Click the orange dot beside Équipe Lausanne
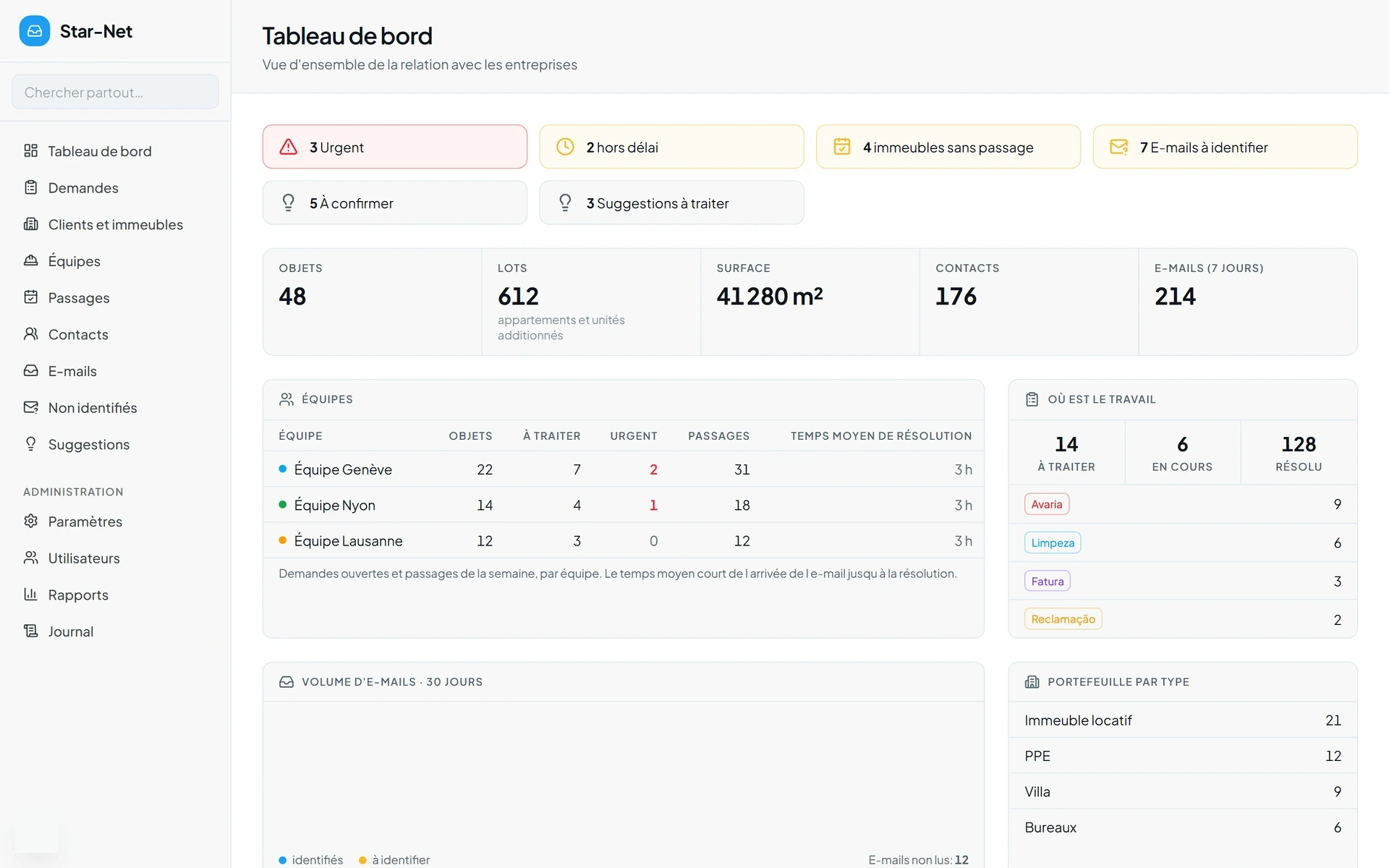The height and width of the screenshot is (868, 1389). pyautogui.click(x=283, y=540)
